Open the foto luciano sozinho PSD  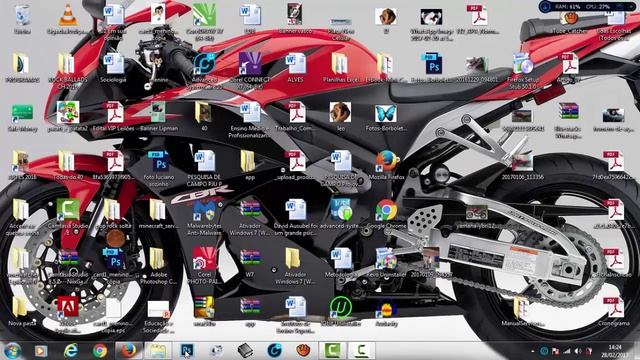(158, 161)
